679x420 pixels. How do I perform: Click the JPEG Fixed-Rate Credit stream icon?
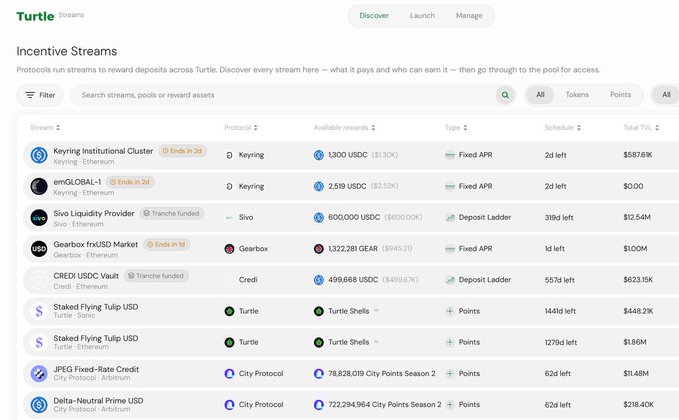click(39, 373)
